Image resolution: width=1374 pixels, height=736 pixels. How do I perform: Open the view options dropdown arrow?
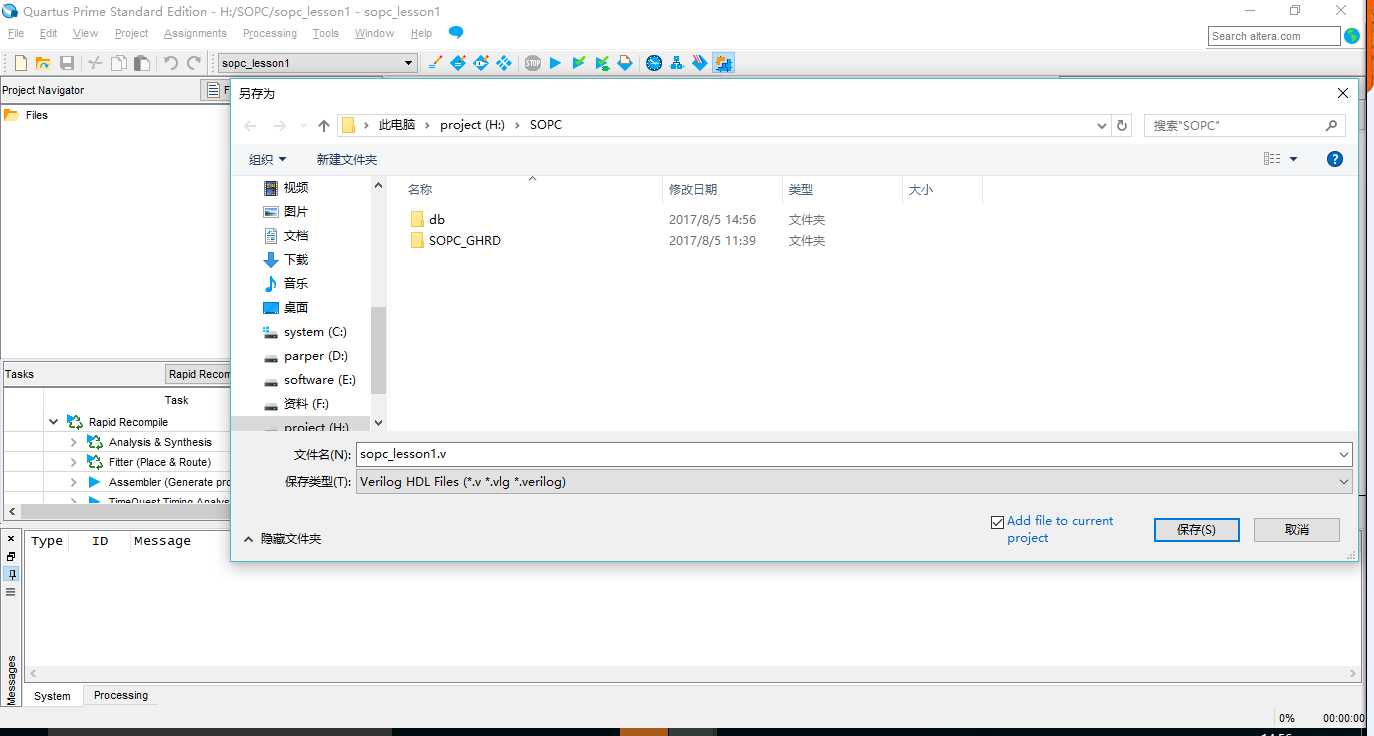tap(1293, 159)
